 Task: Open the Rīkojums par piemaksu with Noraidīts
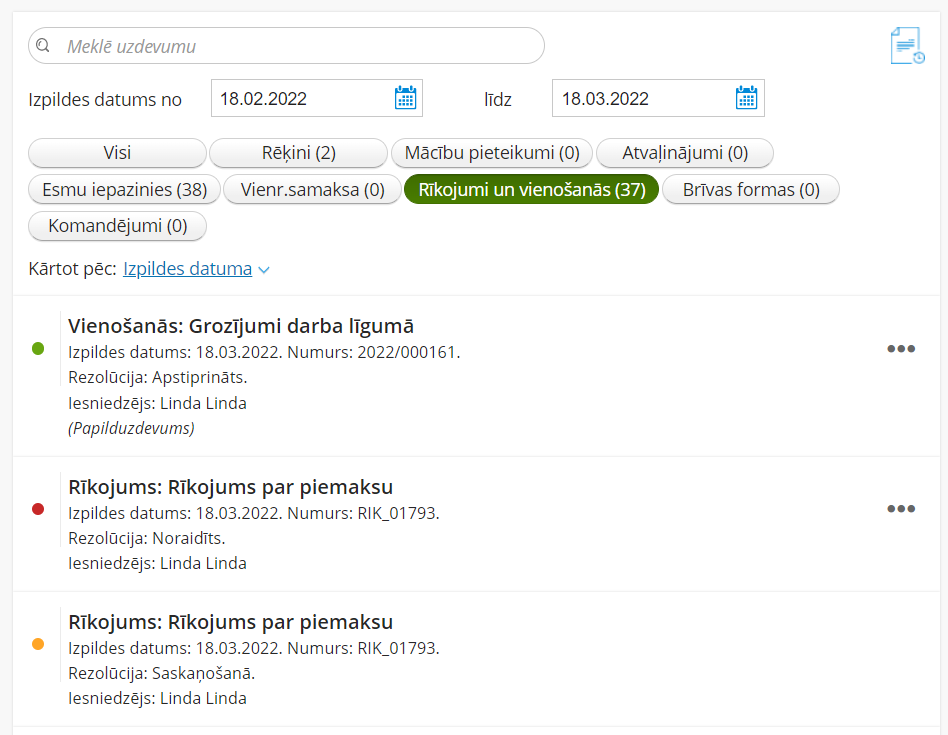[x=230, y=487]
